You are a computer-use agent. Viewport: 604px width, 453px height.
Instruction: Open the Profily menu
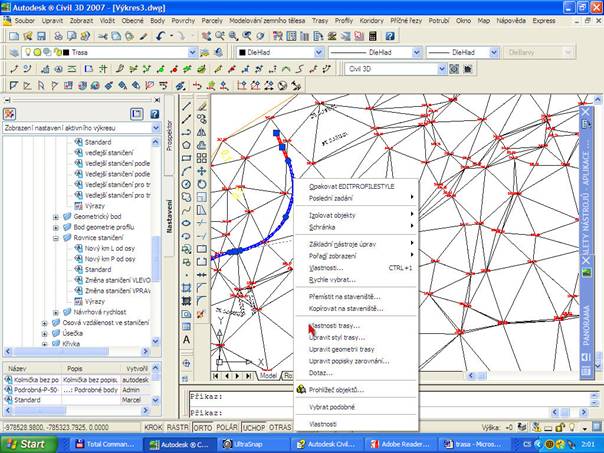click(344, 21)
